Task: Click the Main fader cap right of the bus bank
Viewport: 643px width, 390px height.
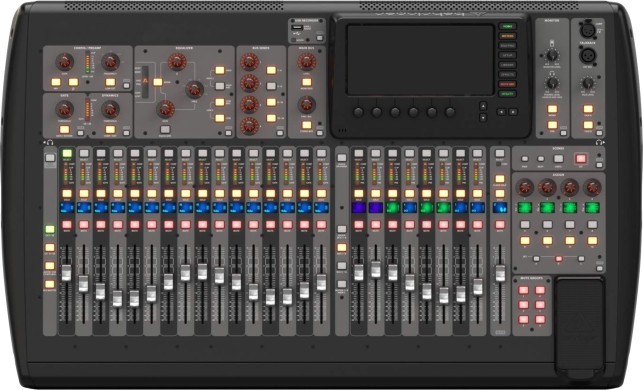Action: pyautogui.click(x=500, y=273)
